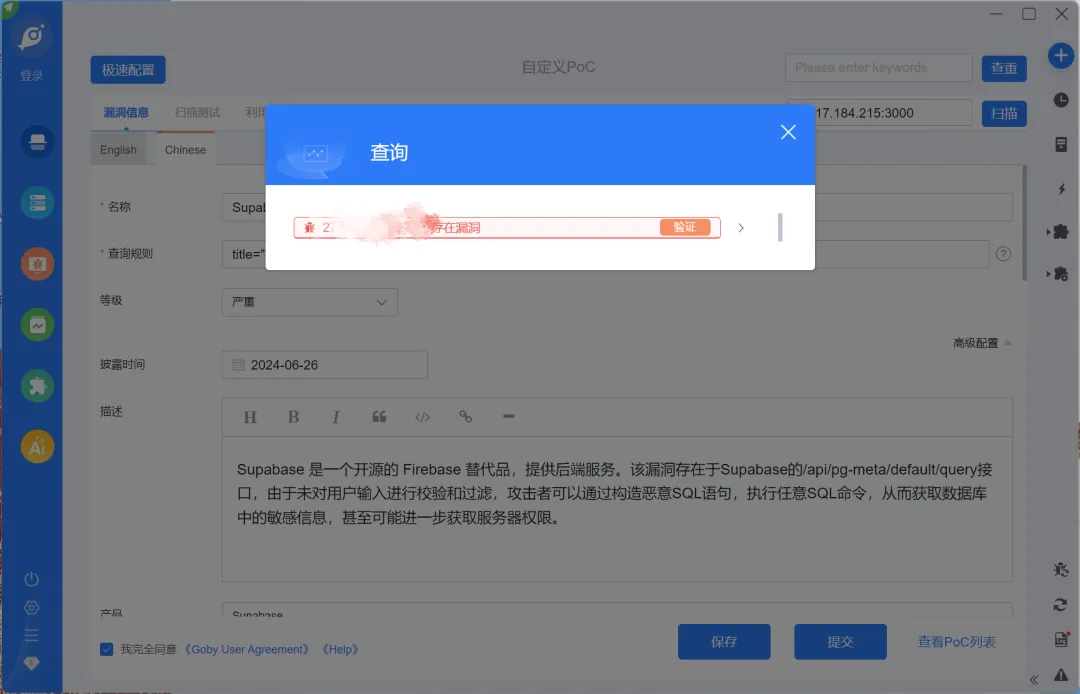Expand the vulnerability result chevron arrow
This screenshot has width=1080, height=694.
tap(741, 228)
